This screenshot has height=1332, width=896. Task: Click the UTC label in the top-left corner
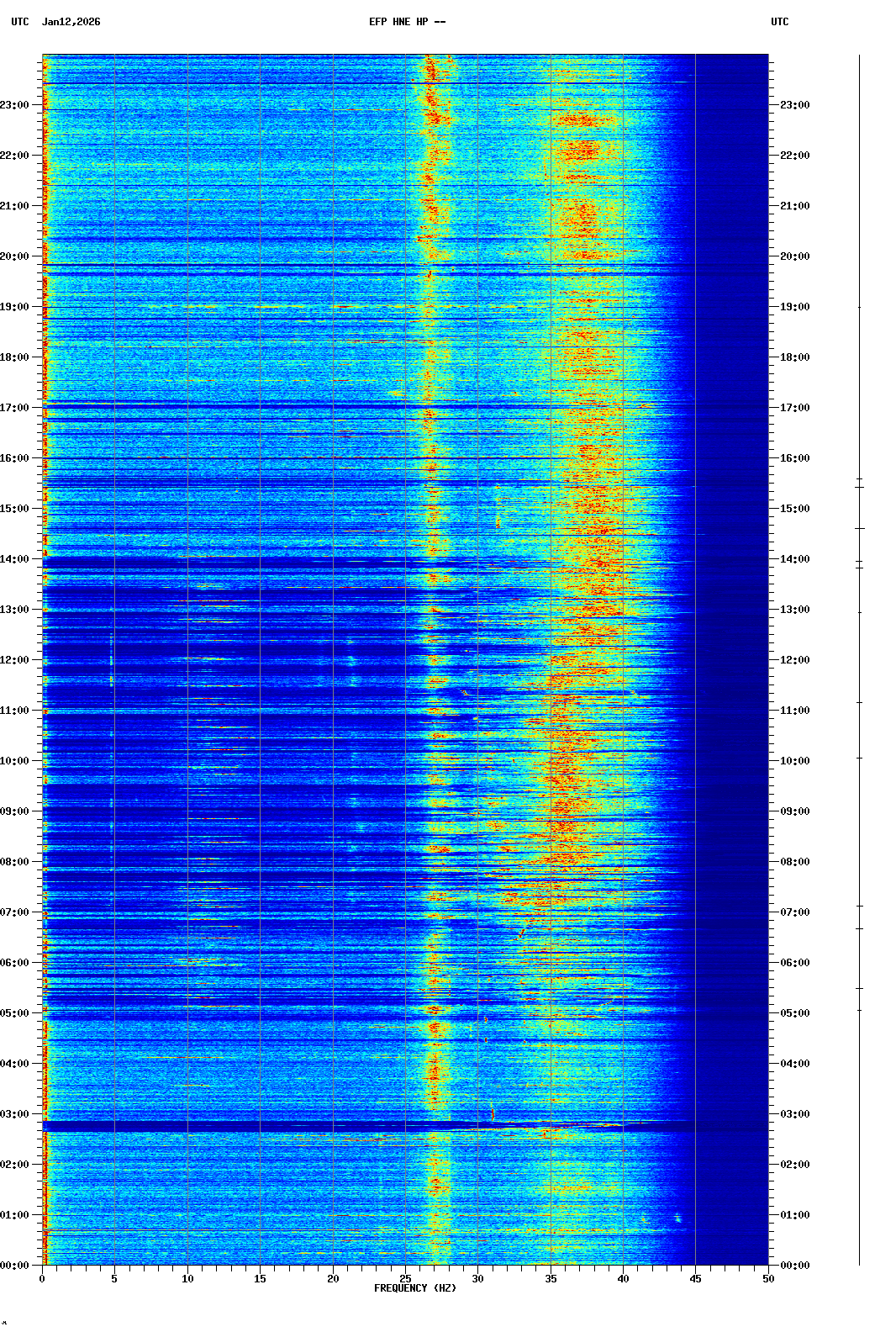(x=20, y=22)
